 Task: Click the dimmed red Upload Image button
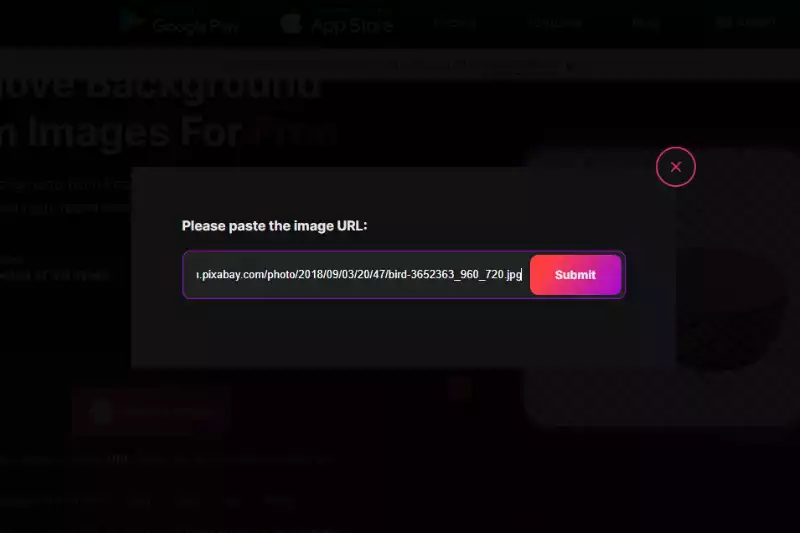tap(149, 412)
